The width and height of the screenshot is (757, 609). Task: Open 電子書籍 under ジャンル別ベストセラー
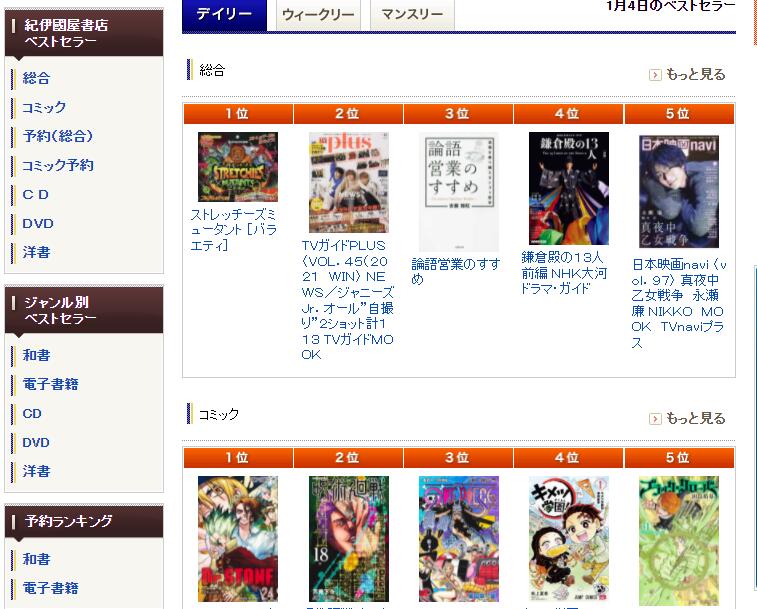pos(50,384)
